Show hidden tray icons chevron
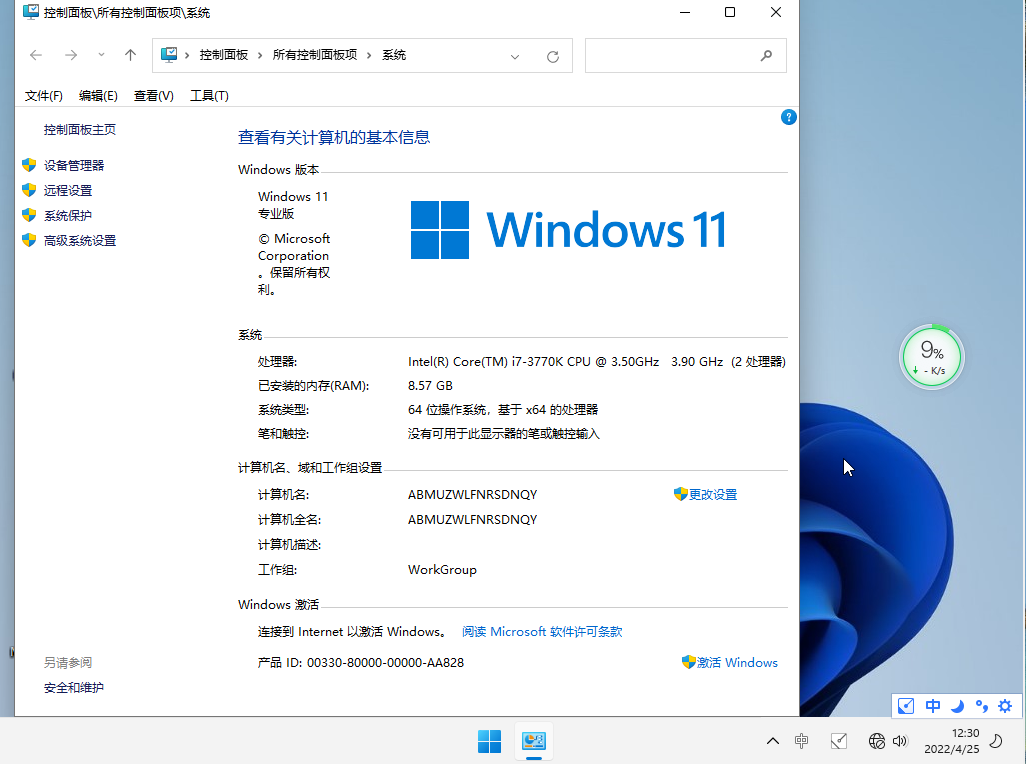 tap(773, 741)
